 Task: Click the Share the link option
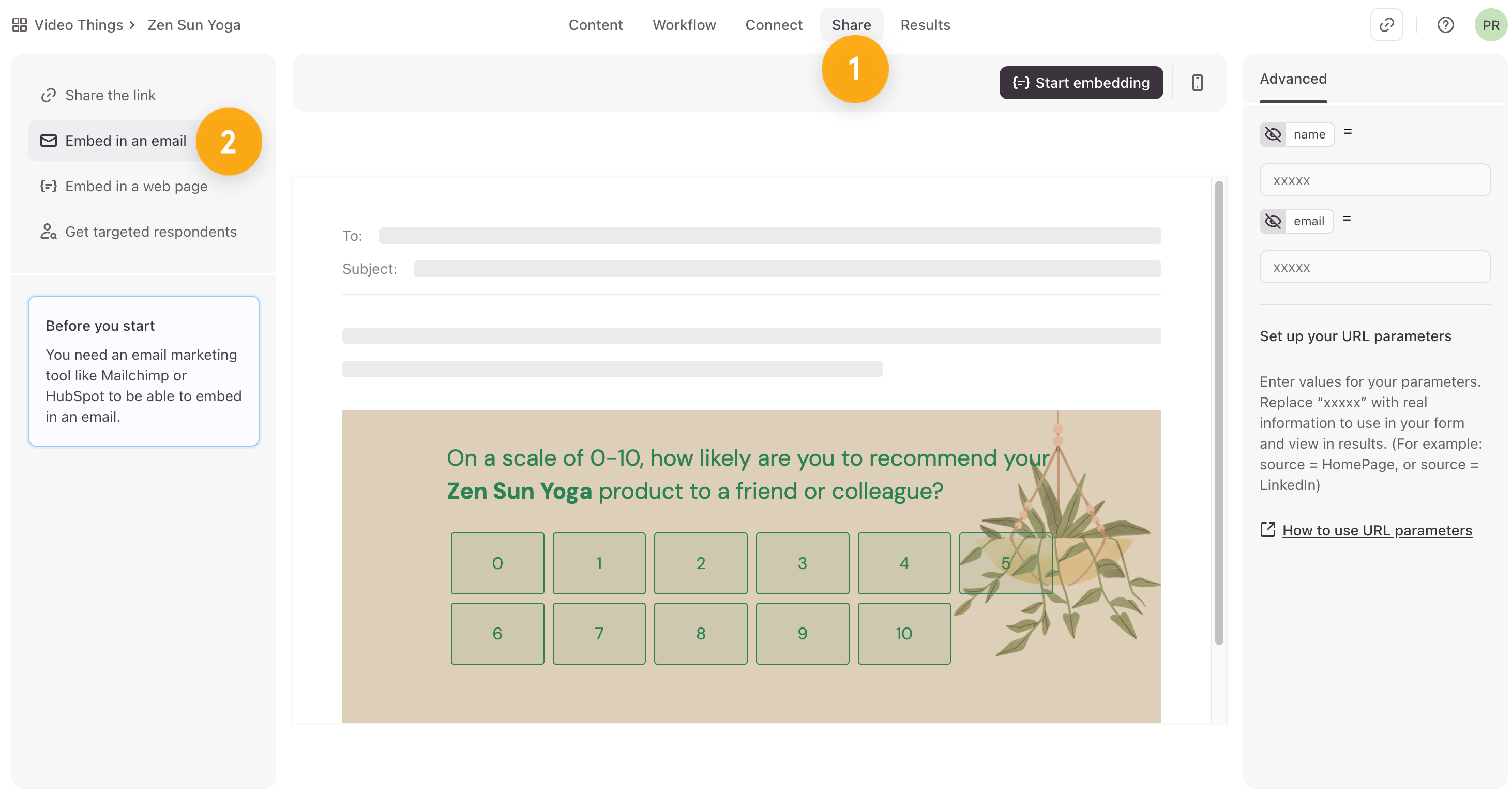pos(110,95)
